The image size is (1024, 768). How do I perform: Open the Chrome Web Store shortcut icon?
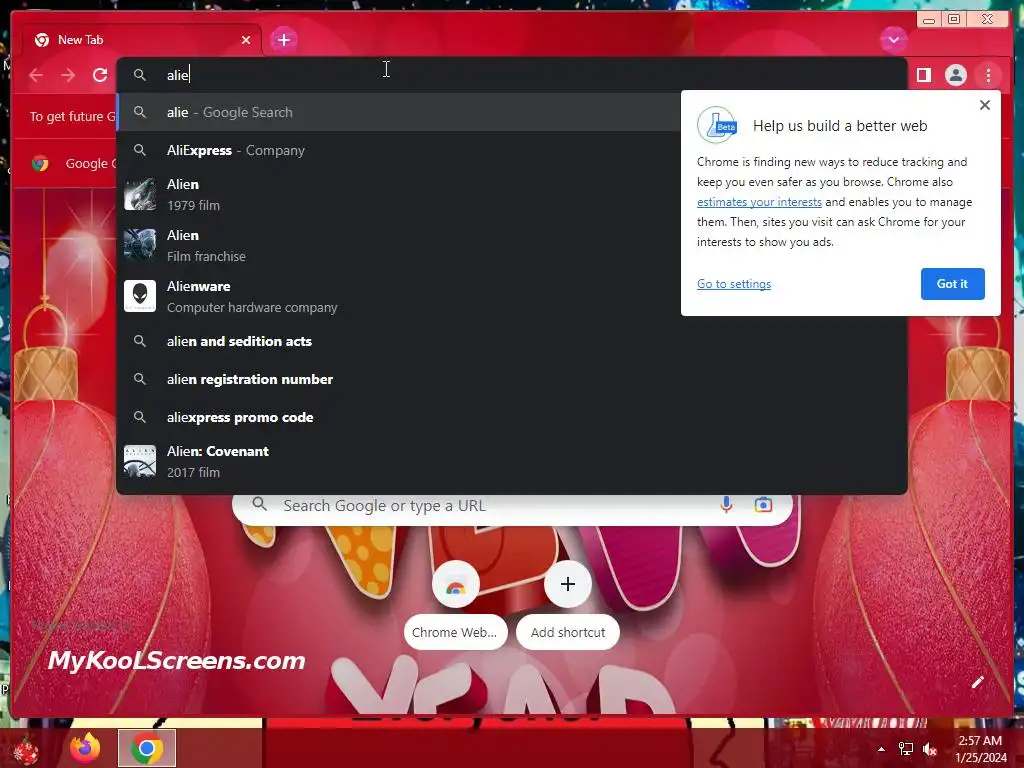click(x=455, y=585)
